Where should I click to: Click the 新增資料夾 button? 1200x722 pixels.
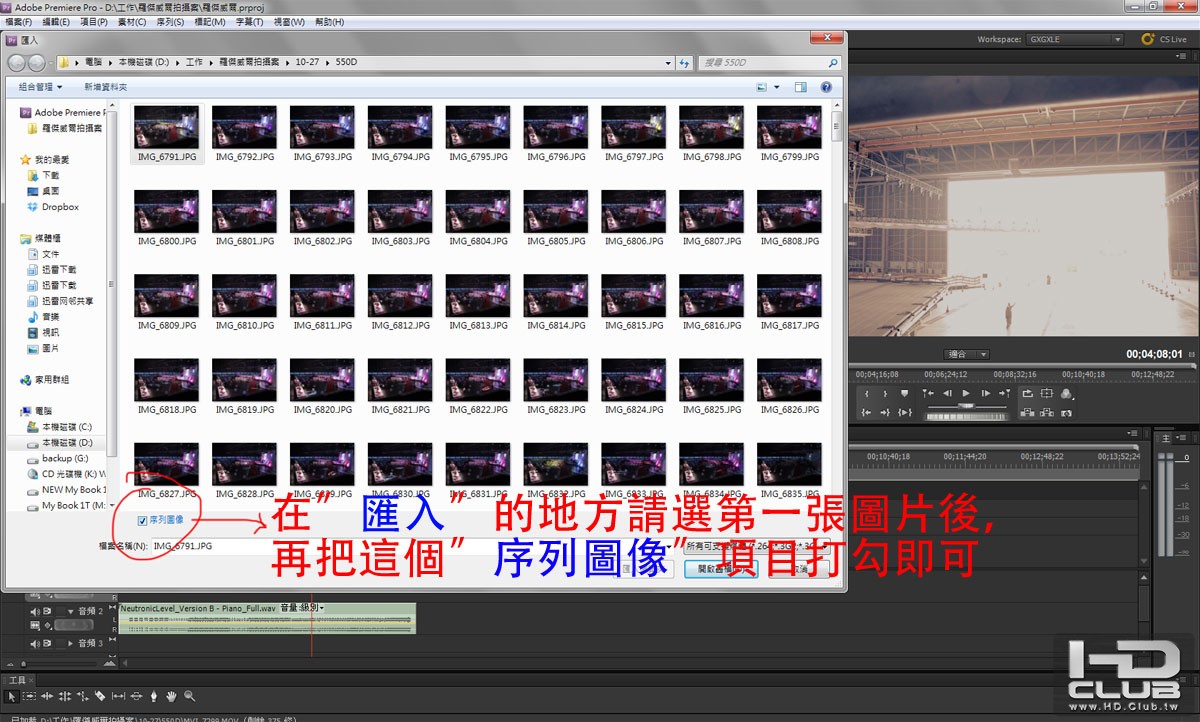pyautogui.click(x=105, y=87)
